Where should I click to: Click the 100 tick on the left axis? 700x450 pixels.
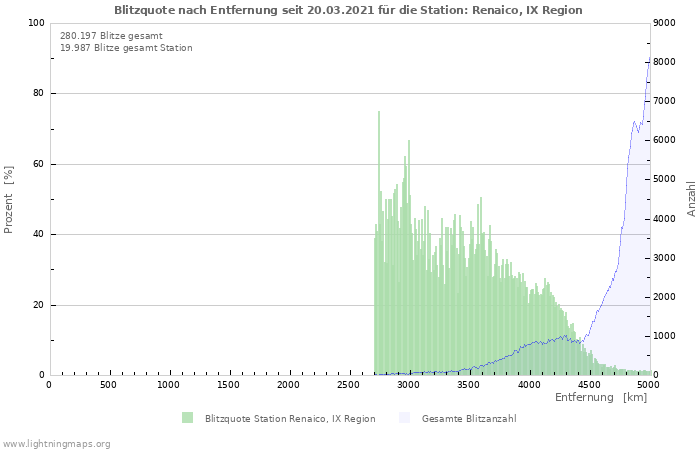point(36,23)
